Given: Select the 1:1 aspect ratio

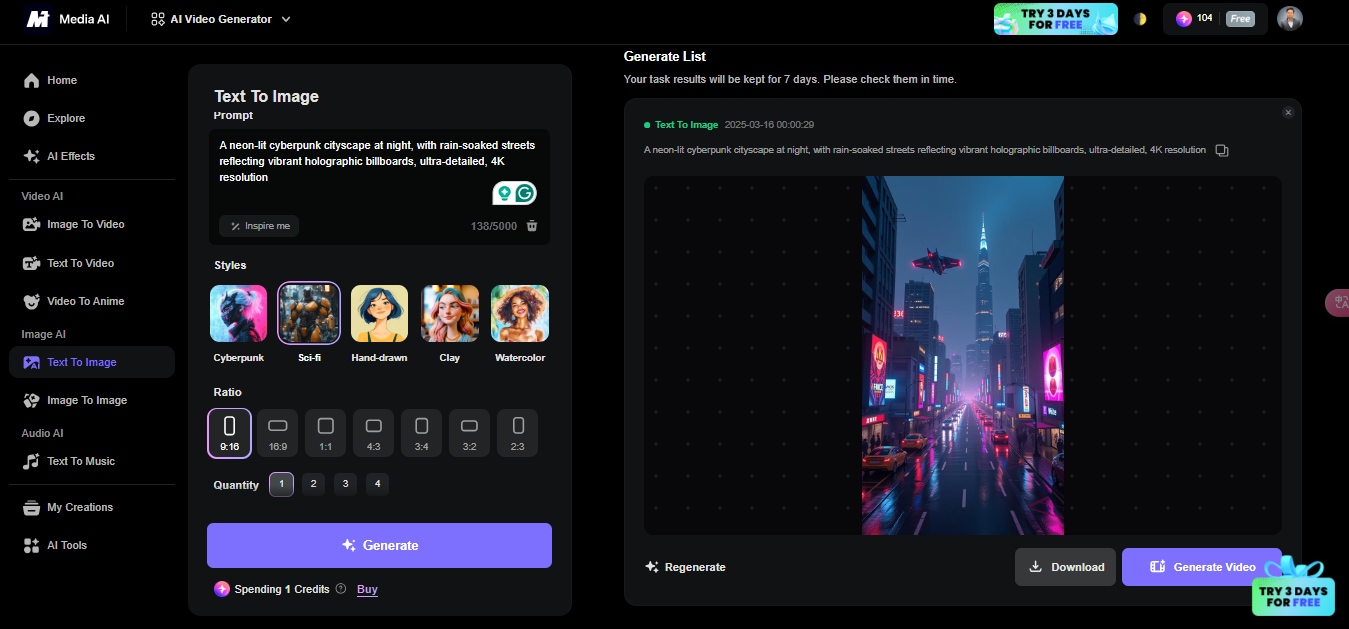Looking at the screenshot, I should point(325,432).
